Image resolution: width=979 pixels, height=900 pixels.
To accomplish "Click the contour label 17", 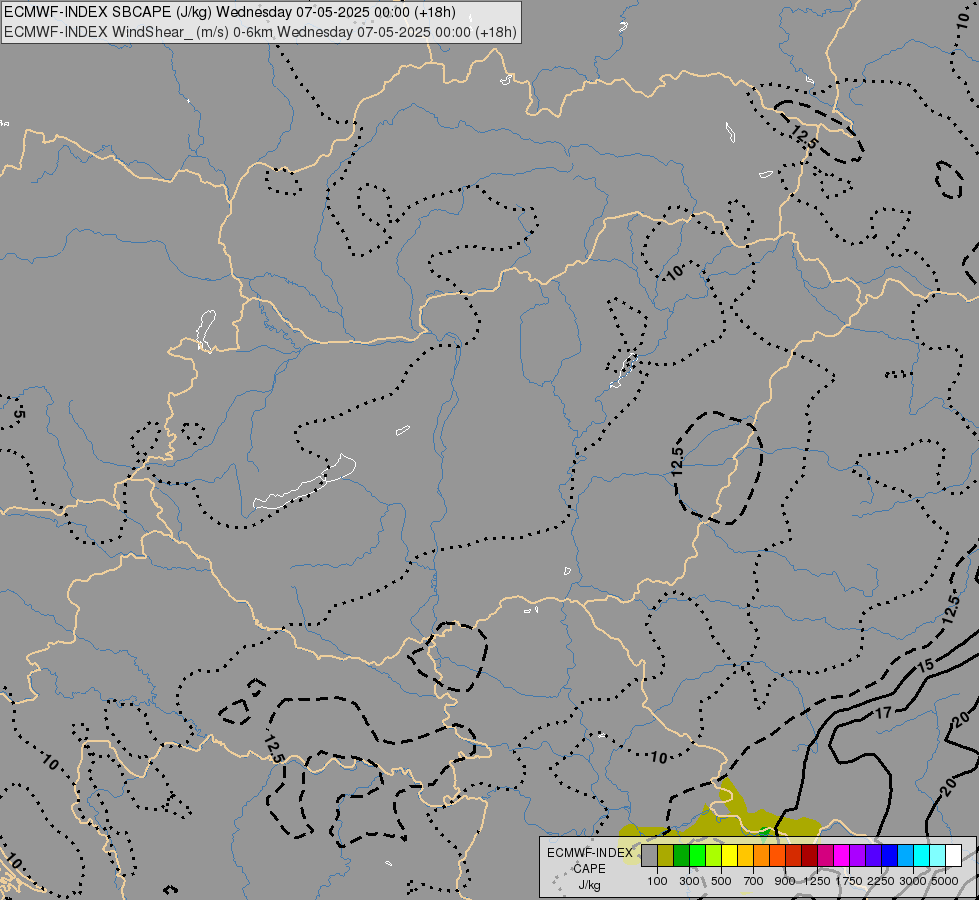I will point(883,712).
